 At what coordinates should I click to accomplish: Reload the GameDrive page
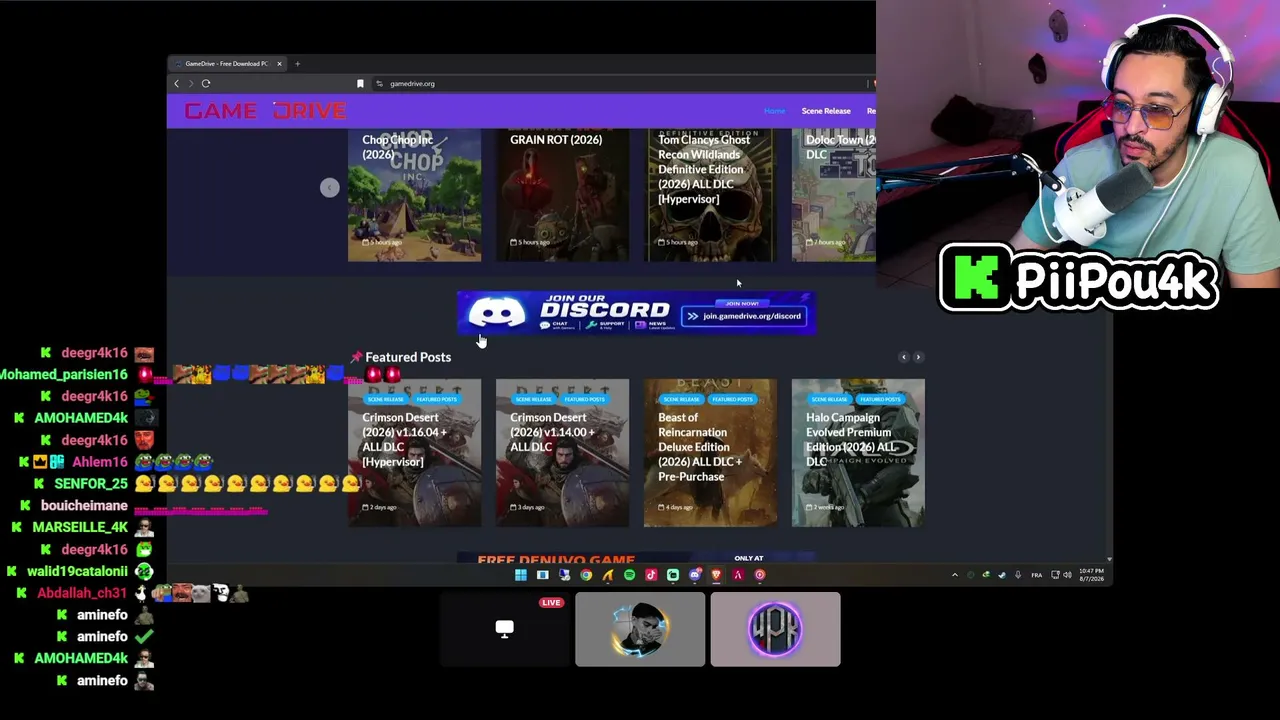(x=206, y=84)
